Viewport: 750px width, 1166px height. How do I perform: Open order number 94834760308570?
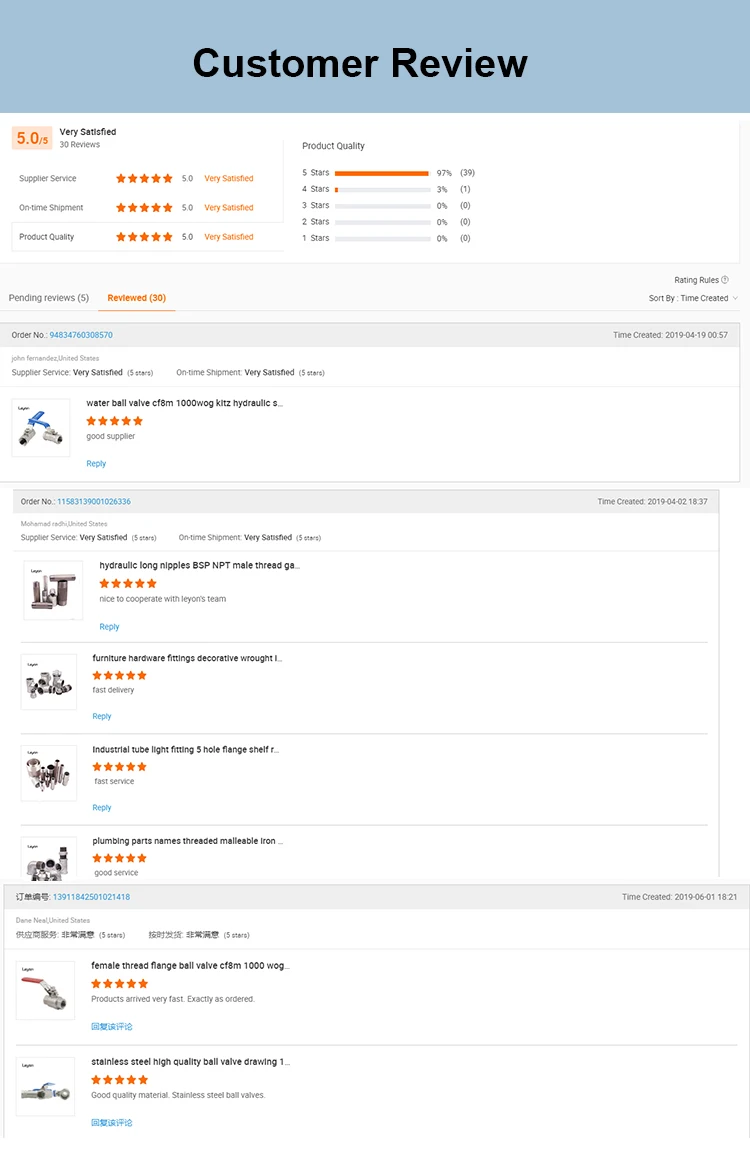coord(81,335)
